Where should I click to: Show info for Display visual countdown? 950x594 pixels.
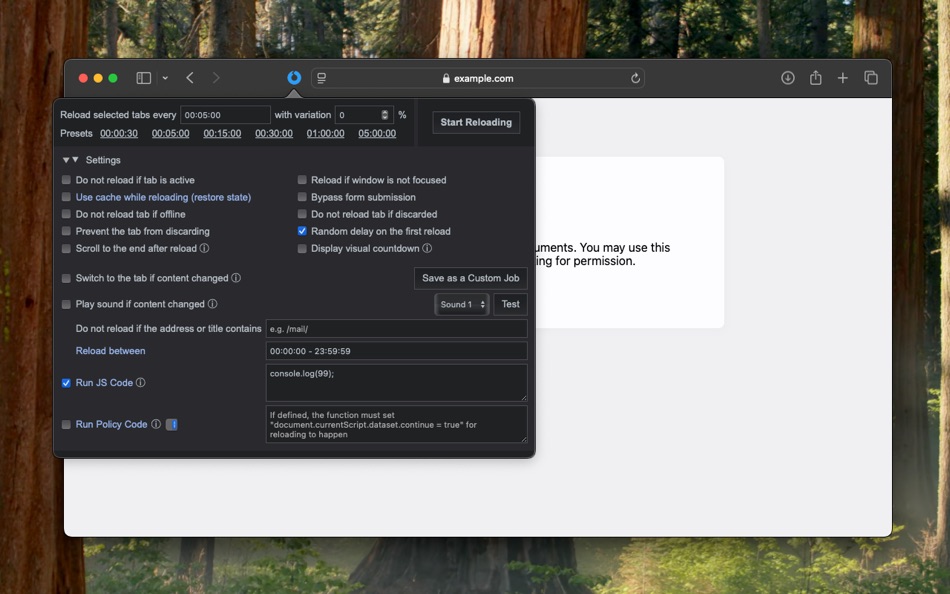pyautogui.click(x=427, y=248)
